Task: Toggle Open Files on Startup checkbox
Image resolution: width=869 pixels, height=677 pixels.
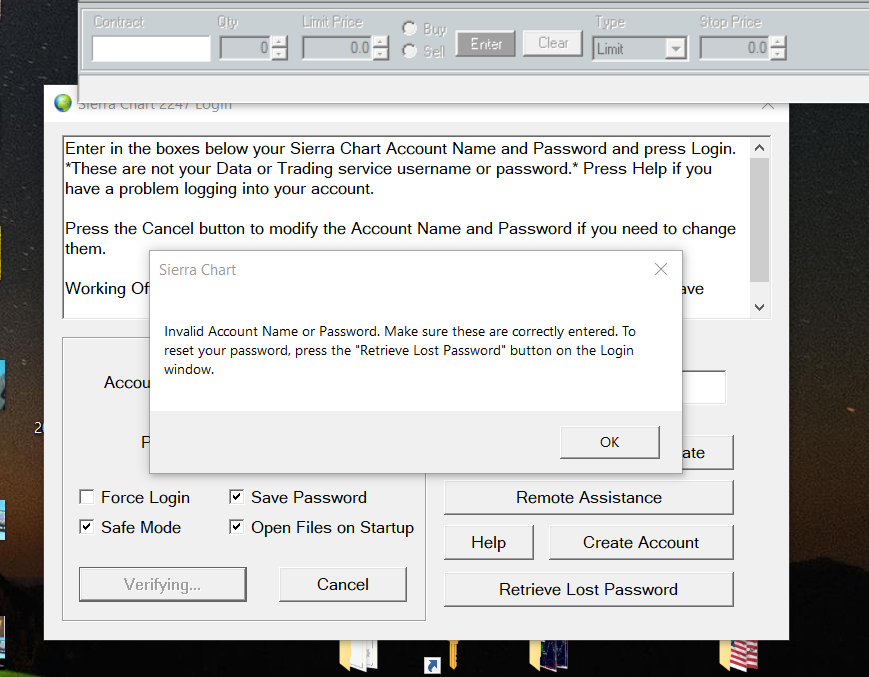Action: click(237, 527)
